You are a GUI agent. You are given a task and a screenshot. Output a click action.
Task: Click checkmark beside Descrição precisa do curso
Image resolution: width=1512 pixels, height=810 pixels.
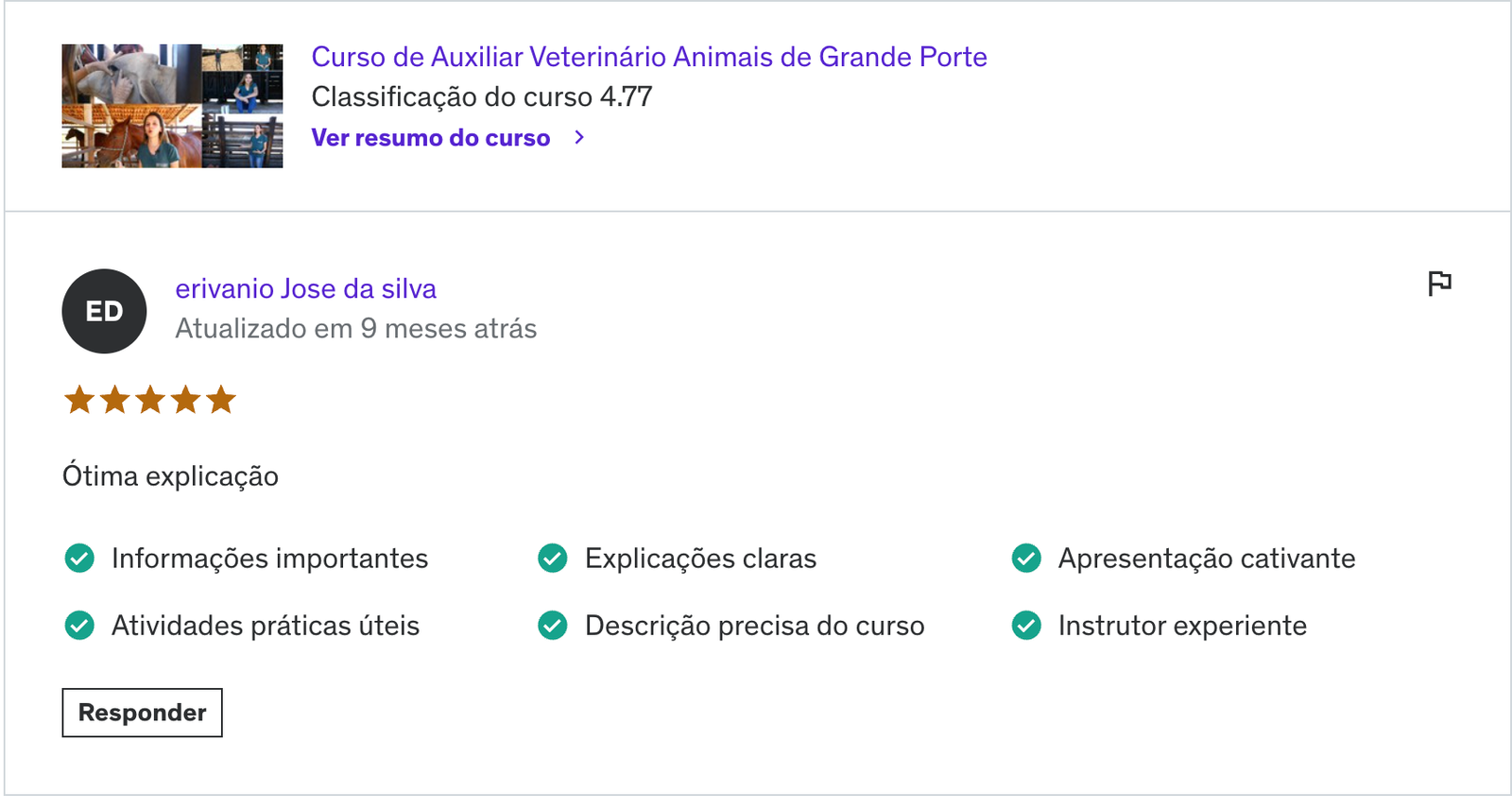pyautogui.click(x=553, y=626)
